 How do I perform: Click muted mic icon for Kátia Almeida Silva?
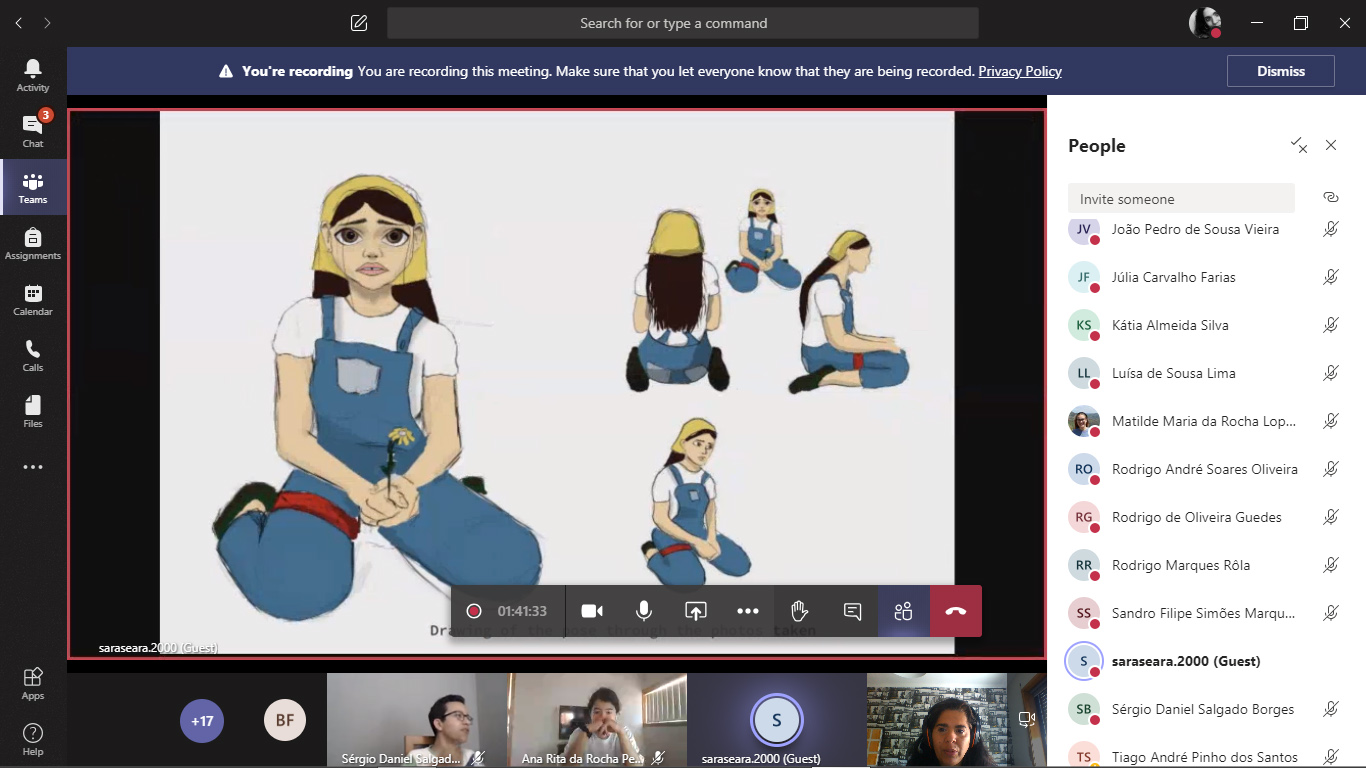[x=1330, y=325]
